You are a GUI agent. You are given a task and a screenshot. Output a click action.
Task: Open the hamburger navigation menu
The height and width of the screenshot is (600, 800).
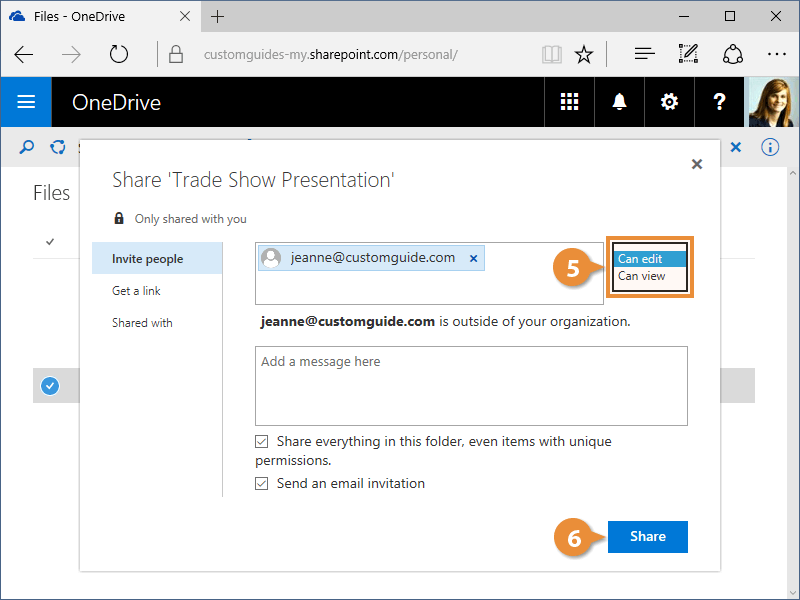pyautogui.click(x=26, y=102)
